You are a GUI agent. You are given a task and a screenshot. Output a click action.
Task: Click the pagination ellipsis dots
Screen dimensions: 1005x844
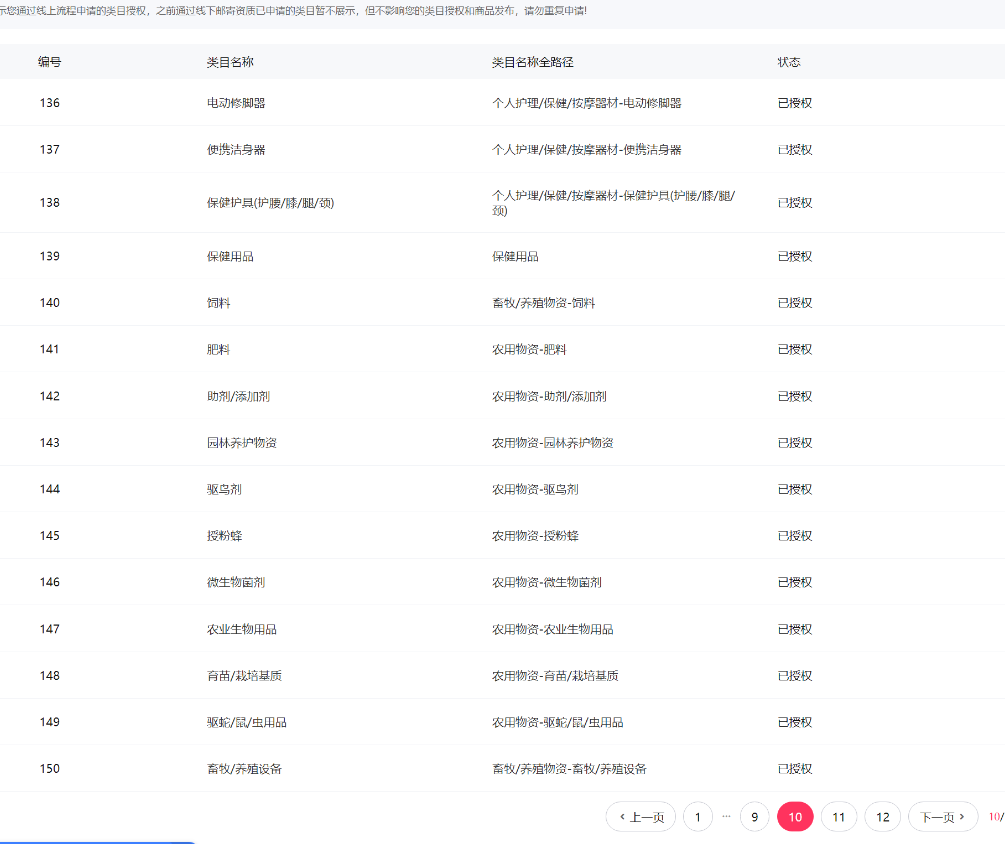[x=726, y=816]
